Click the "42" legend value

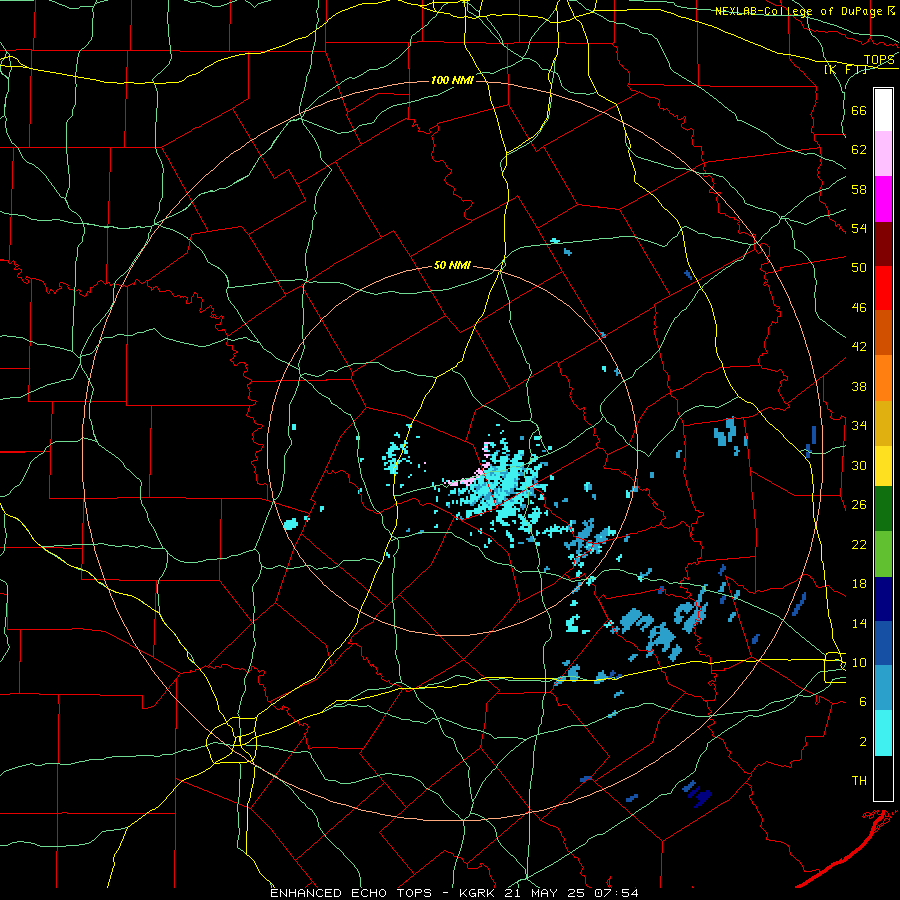coord(859,347)
